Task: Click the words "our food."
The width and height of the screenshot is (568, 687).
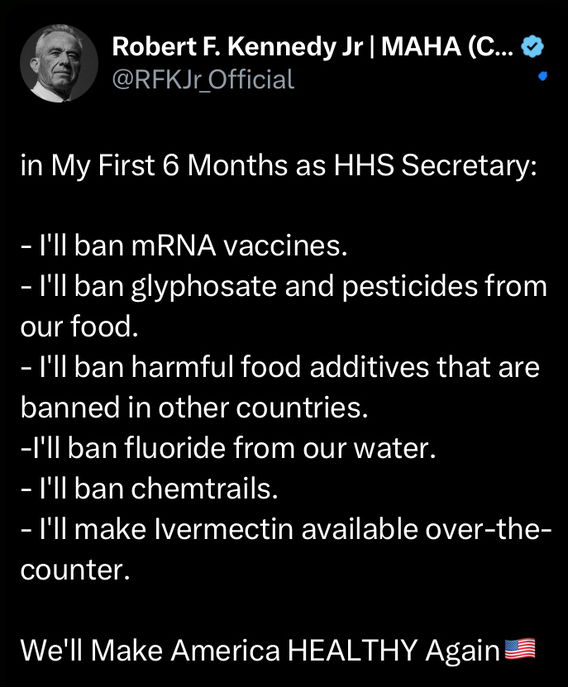Action: 79,327
